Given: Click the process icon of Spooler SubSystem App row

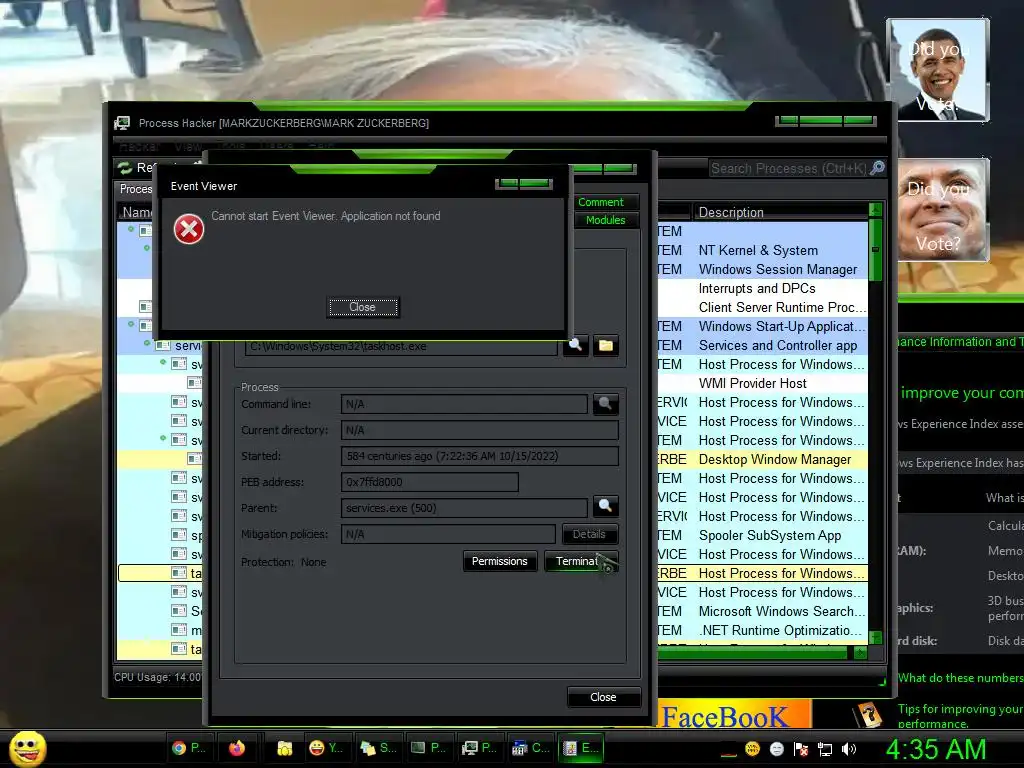Looking at the screenshot, I should point(179,535).
